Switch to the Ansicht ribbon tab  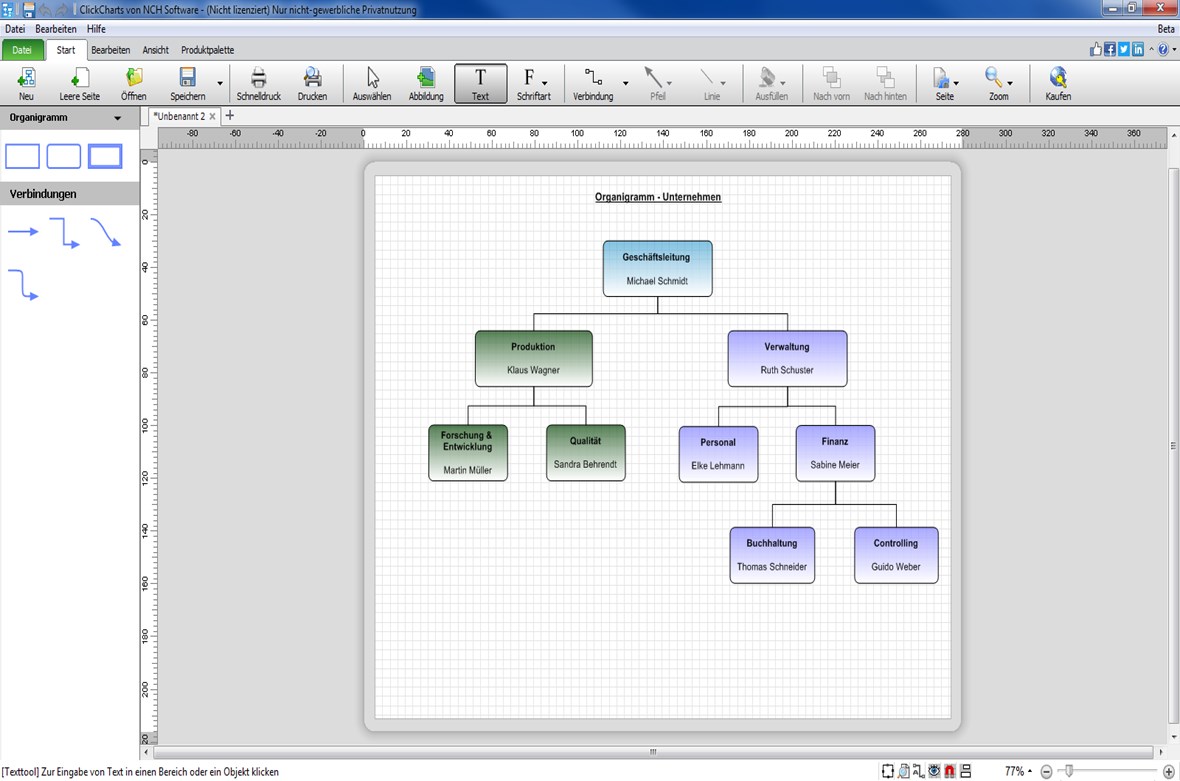coord(156,50)
